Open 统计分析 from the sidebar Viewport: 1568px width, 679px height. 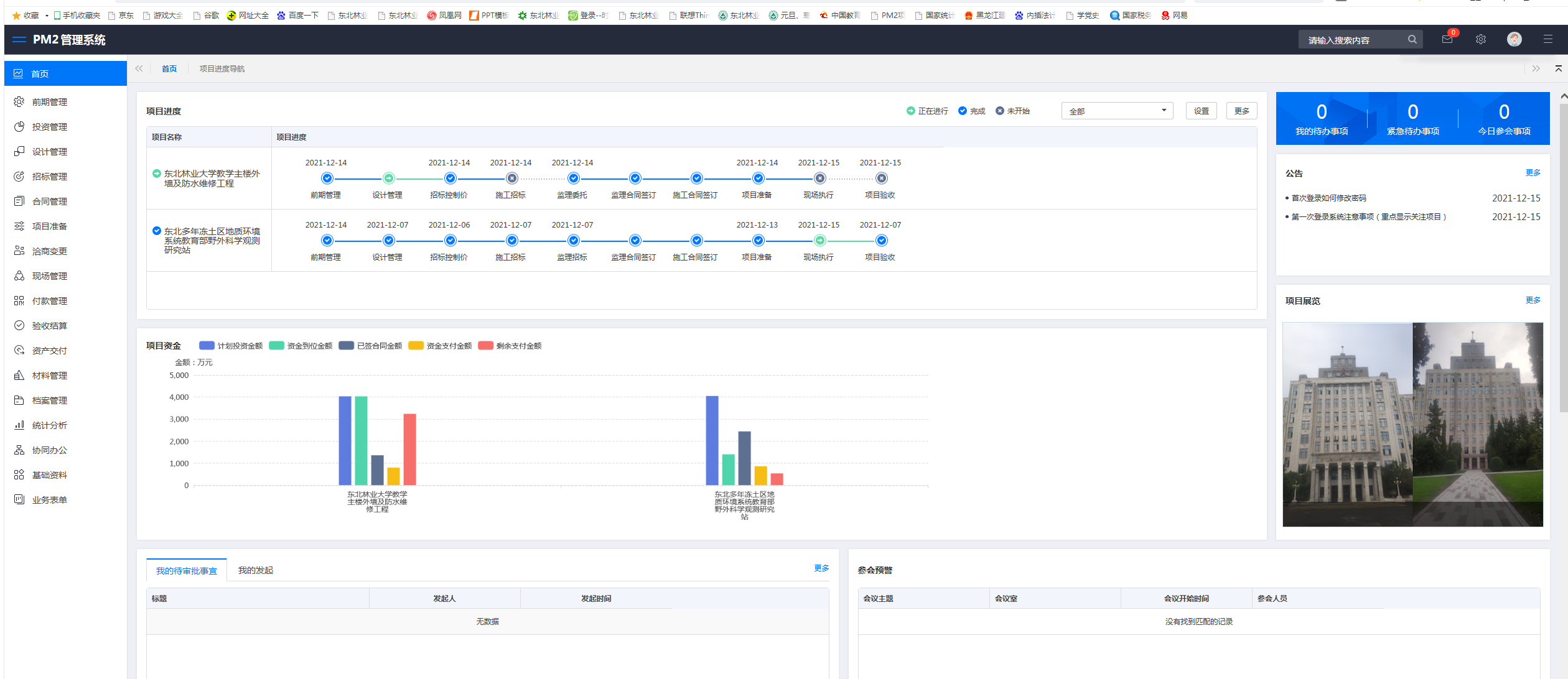point(49,425)
